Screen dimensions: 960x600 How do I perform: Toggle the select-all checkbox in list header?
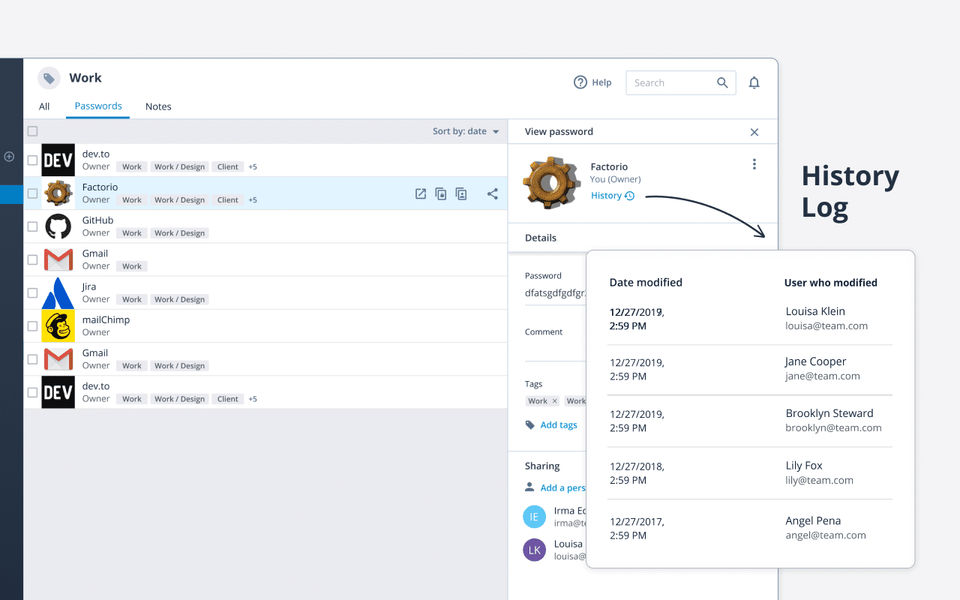click(x=32, y=131)
